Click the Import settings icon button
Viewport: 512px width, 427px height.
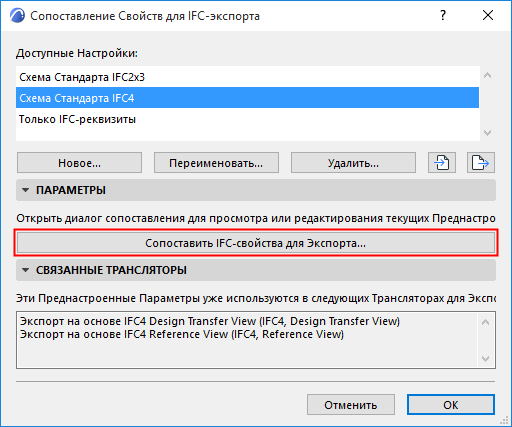coord(442,163)
